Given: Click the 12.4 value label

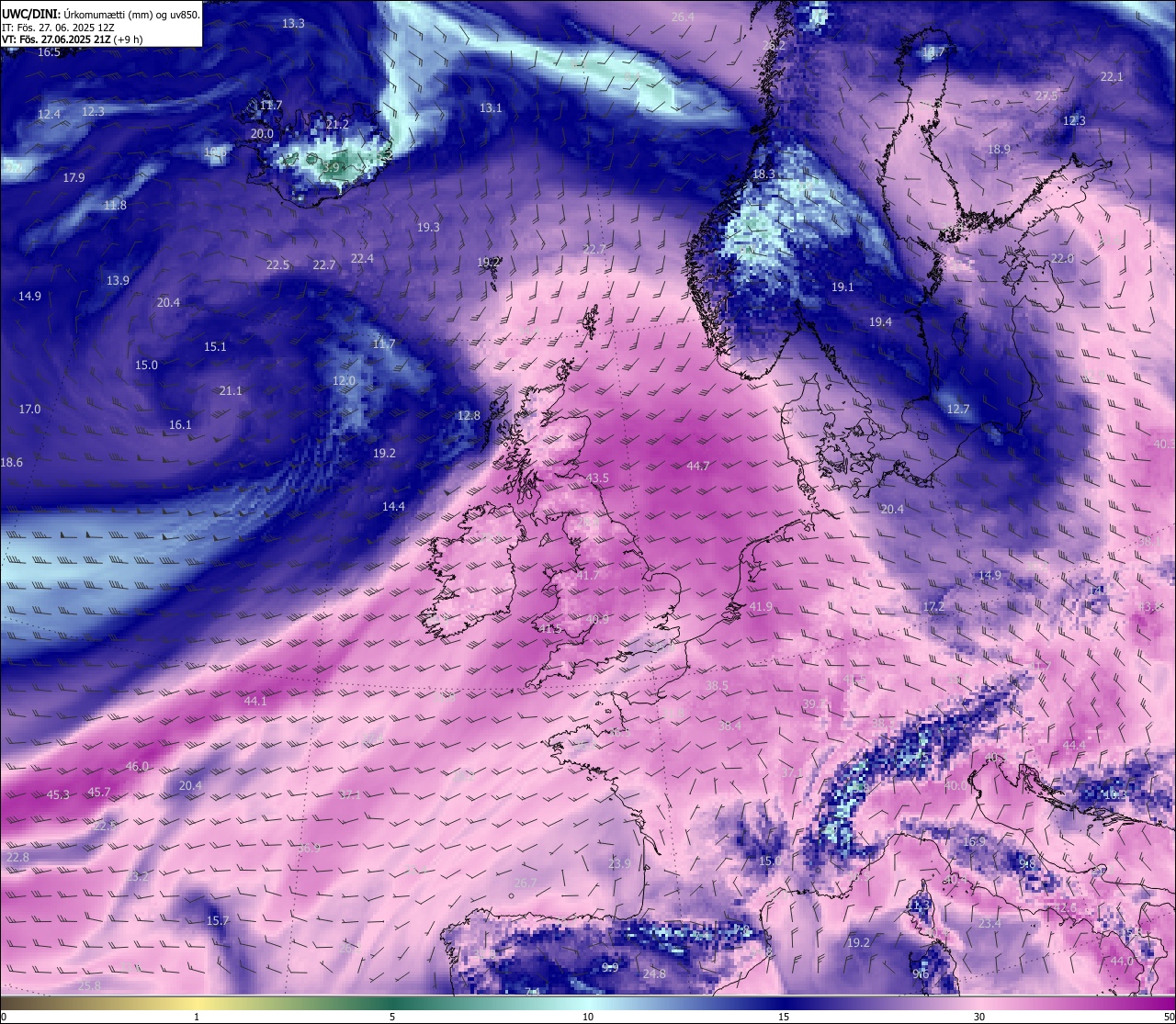Looking at the screenshot, I should click(x=49, y=115).
